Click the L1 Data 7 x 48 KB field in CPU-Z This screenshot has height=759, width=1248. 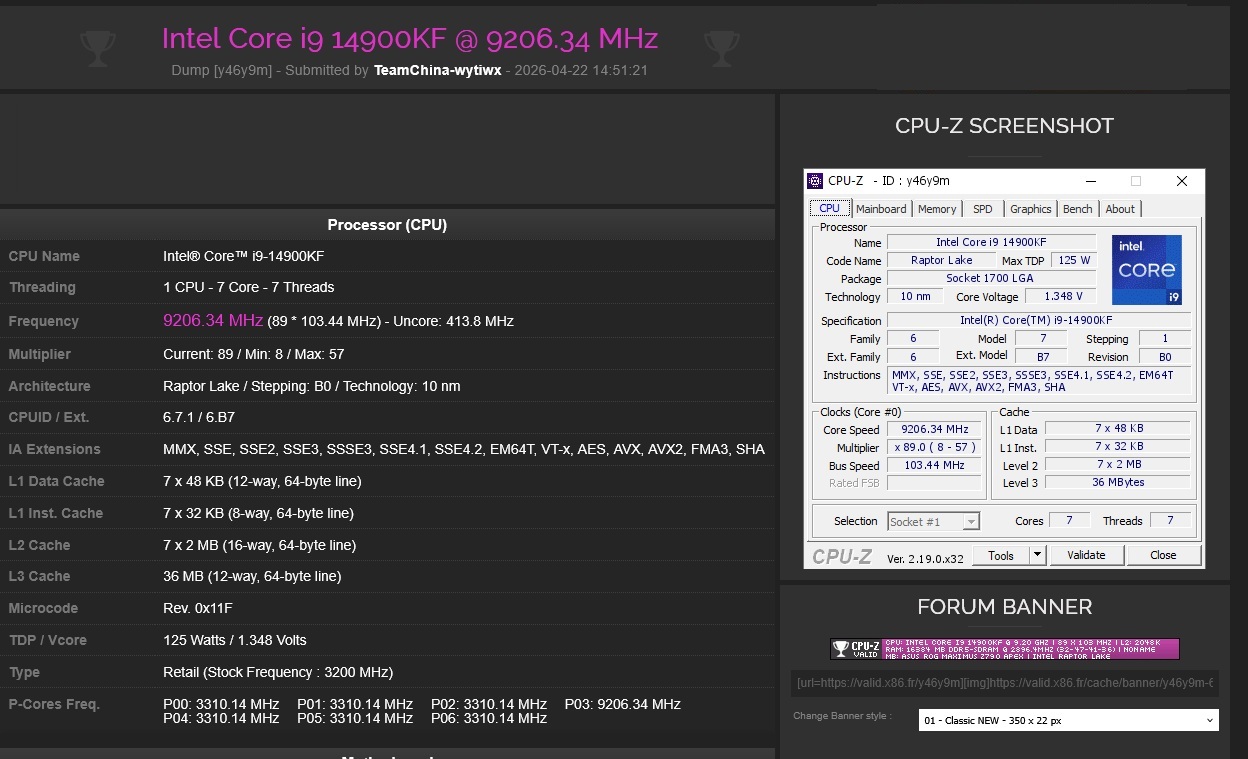point(1118,429)
